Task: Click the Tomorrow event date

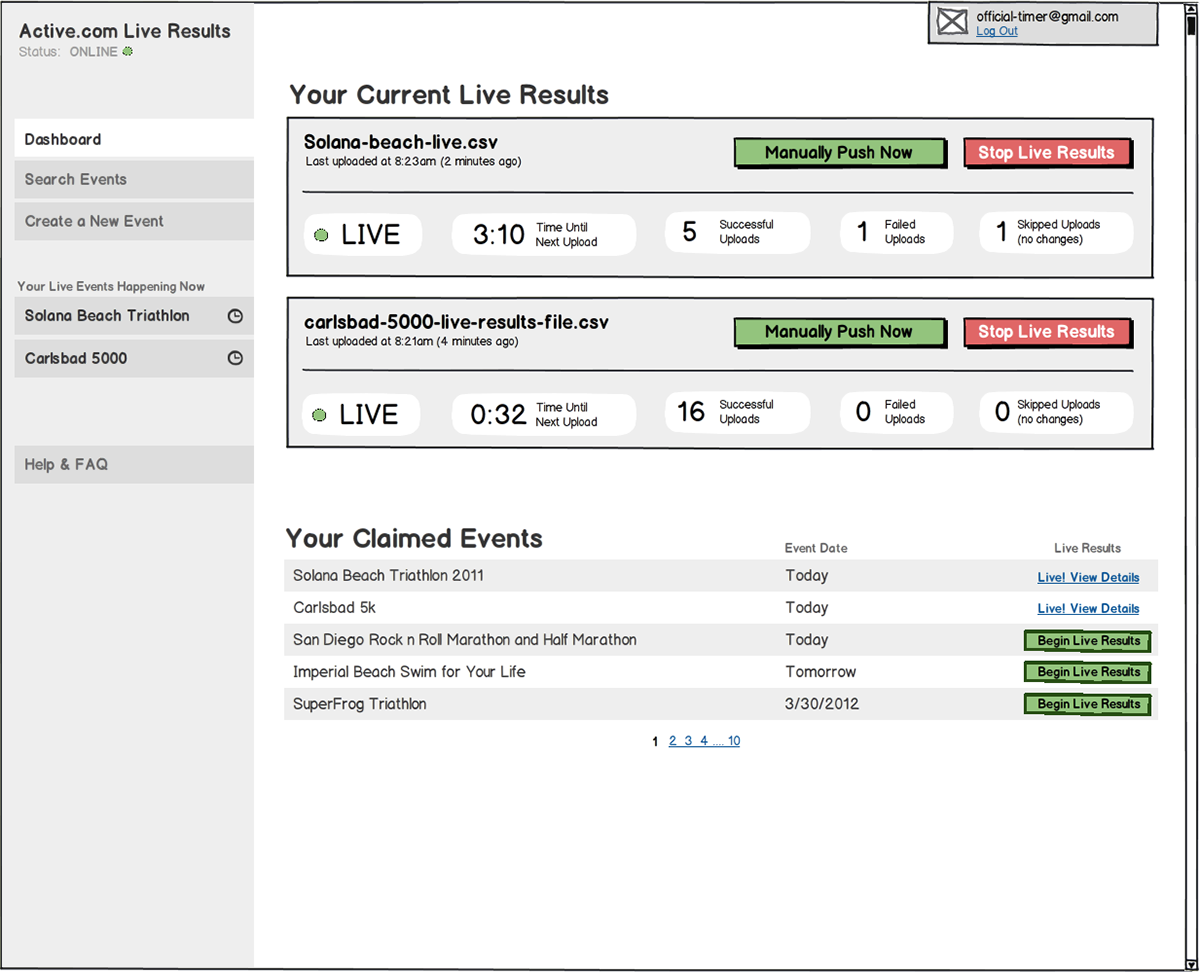Action: click(821, 672)
